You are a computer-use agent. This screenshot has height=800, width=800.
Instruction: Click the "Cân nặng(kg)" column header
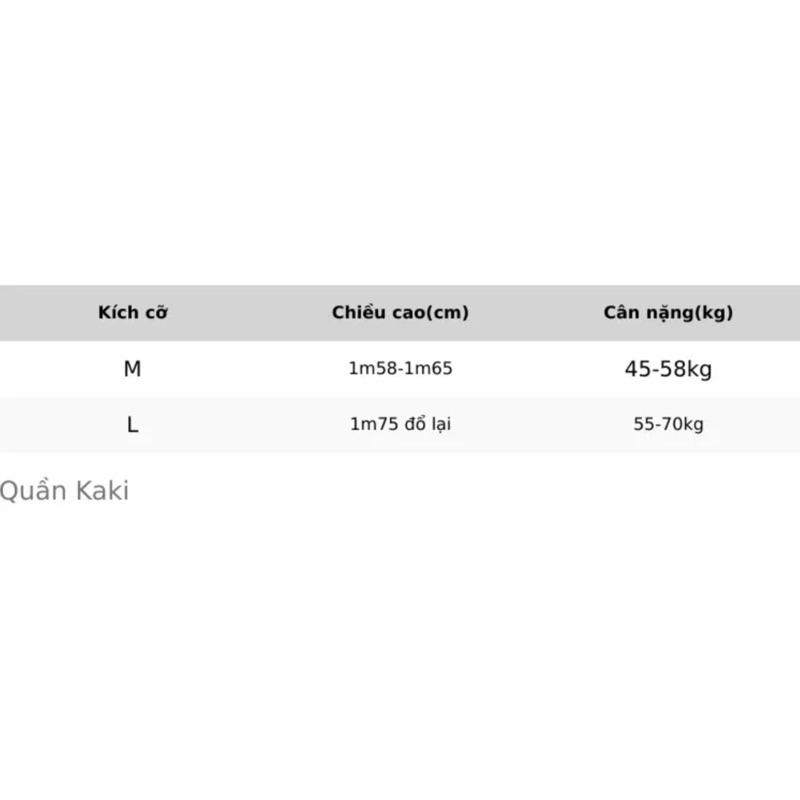pyautogui.click(x=668, y=313)
